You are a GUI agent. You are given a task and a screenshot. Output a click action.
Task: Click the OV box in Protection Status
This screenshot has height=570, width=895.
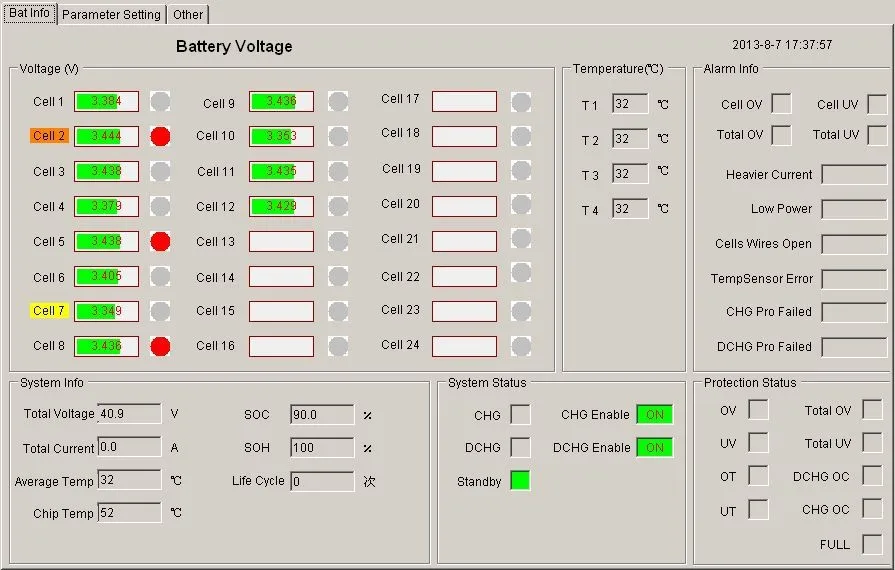(x=758, y=410)
